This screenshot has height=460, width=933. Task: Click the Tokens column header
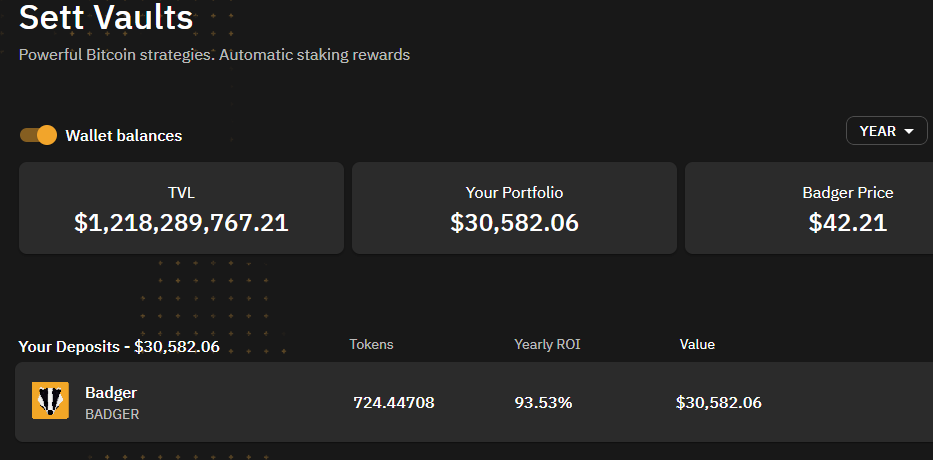371,345
